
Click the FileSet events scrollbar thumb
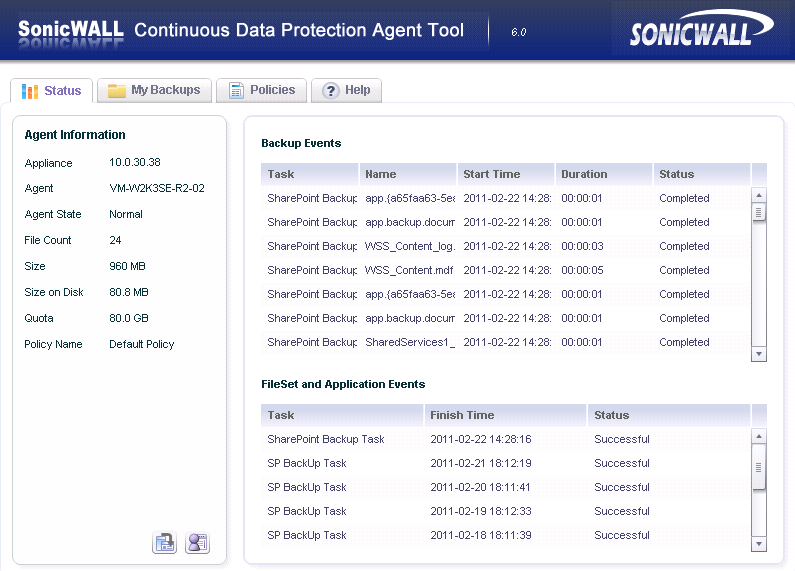click(758, 467)
